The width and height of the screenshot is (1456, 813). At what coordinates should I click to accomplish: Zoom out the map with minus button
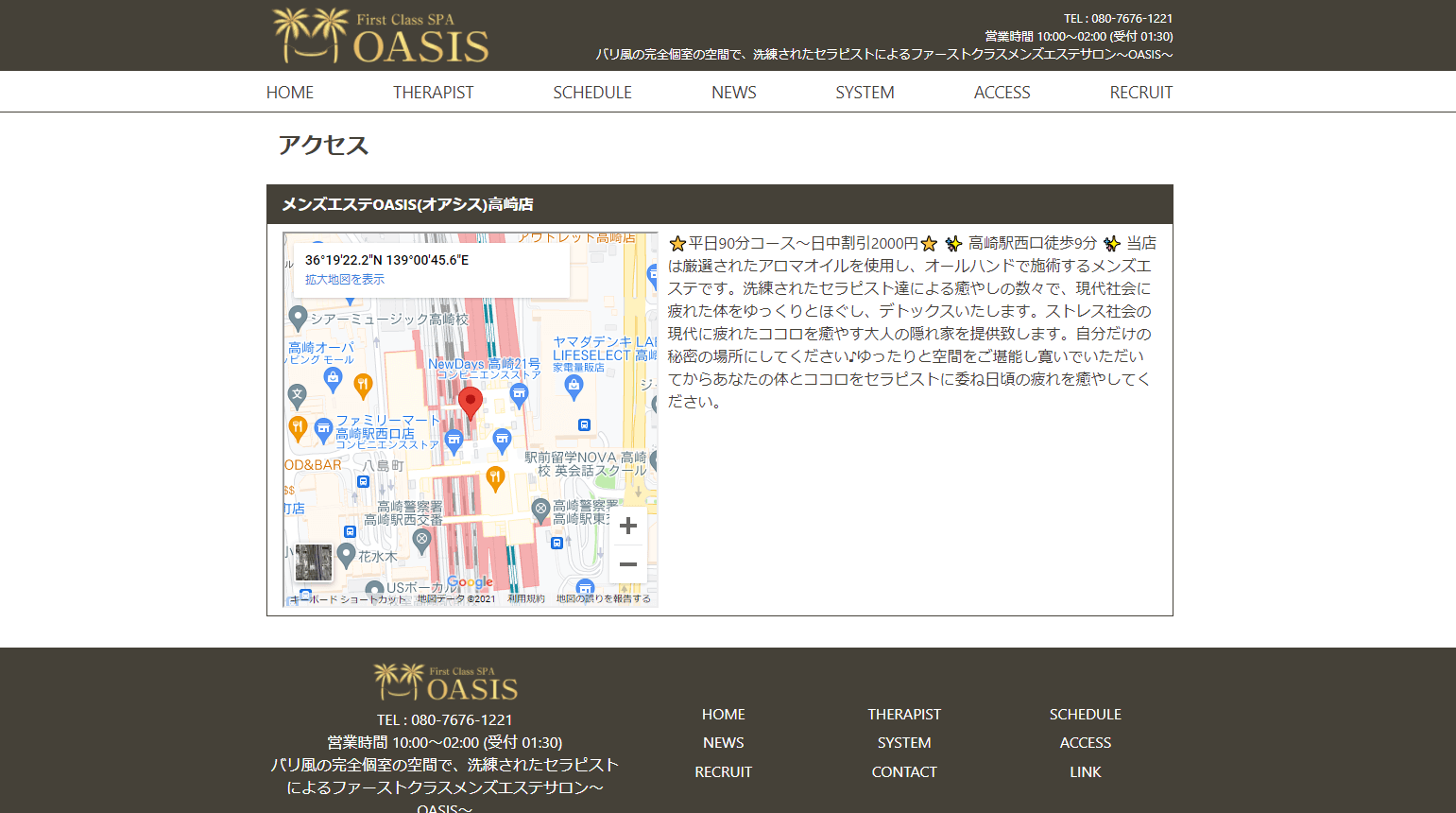(x=627, y=564)
